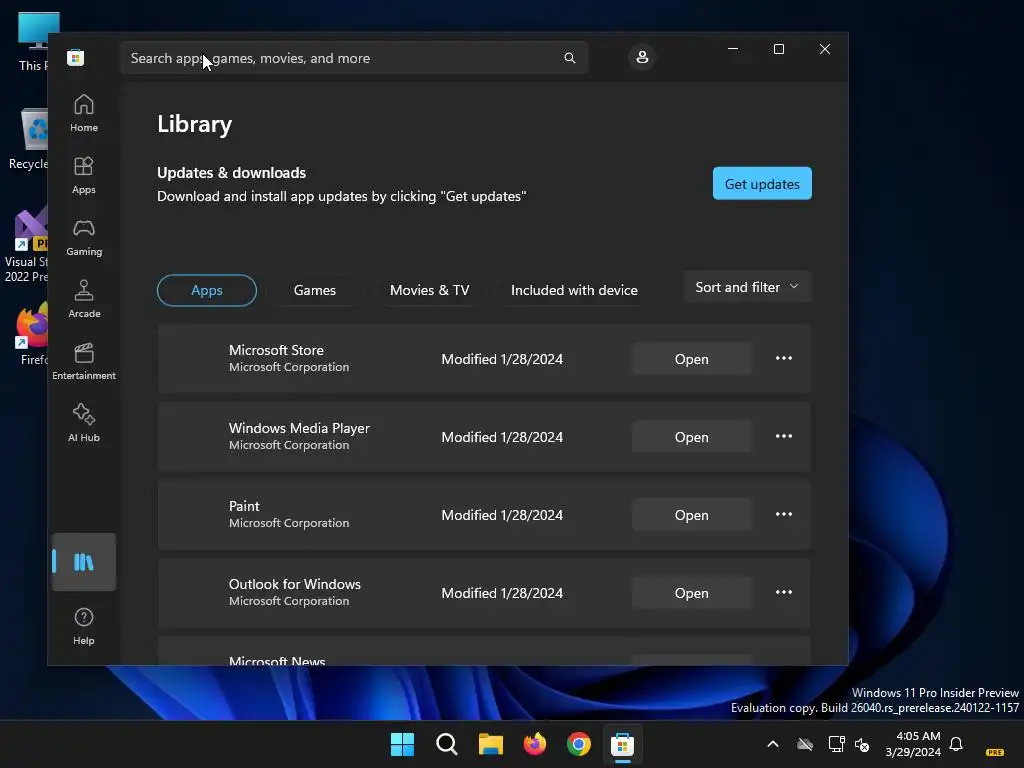
Task: Click the taskbar clock and date
Action: click(913, 744)
